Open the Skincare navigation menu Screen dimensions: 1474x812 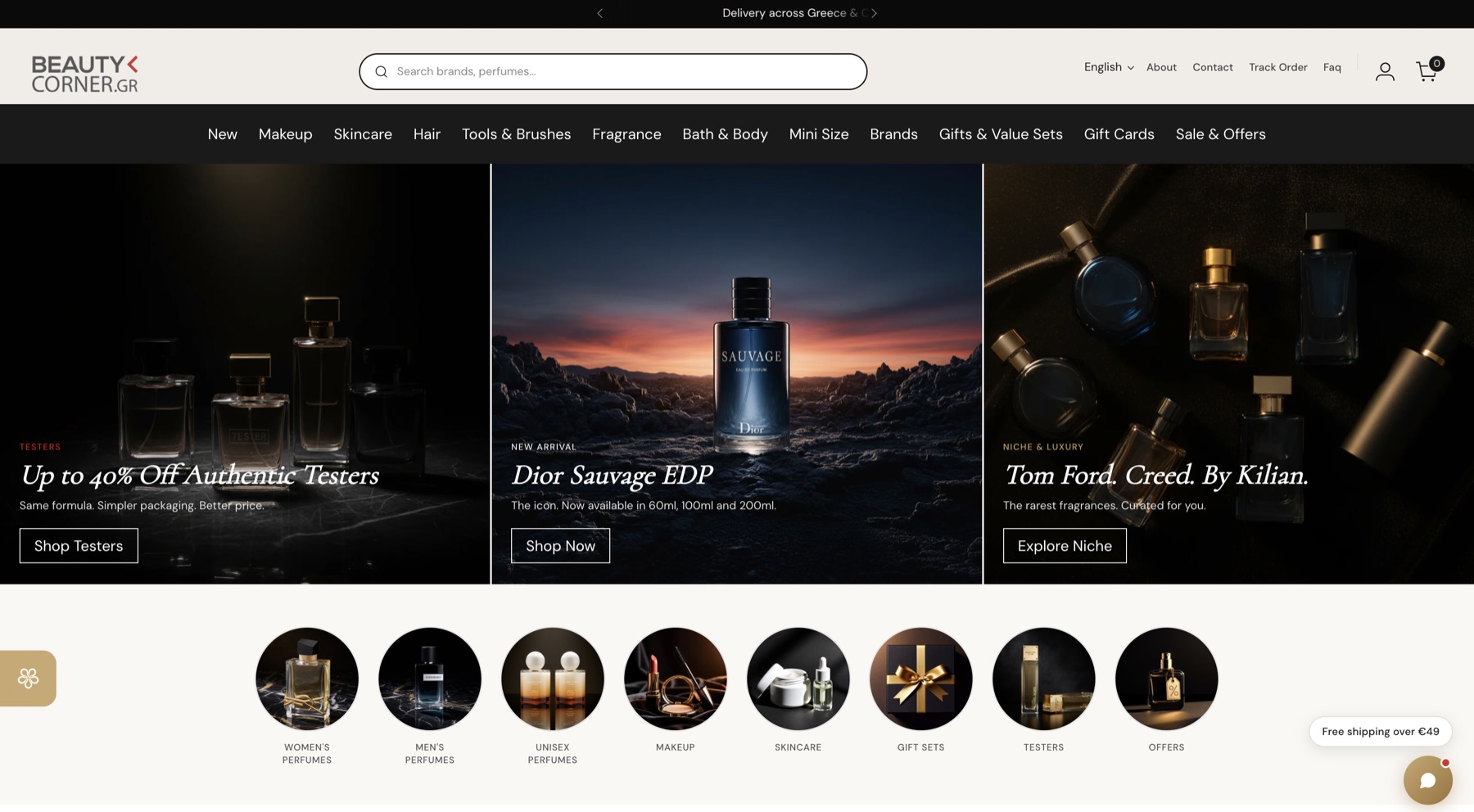click(x=363, y=134)
